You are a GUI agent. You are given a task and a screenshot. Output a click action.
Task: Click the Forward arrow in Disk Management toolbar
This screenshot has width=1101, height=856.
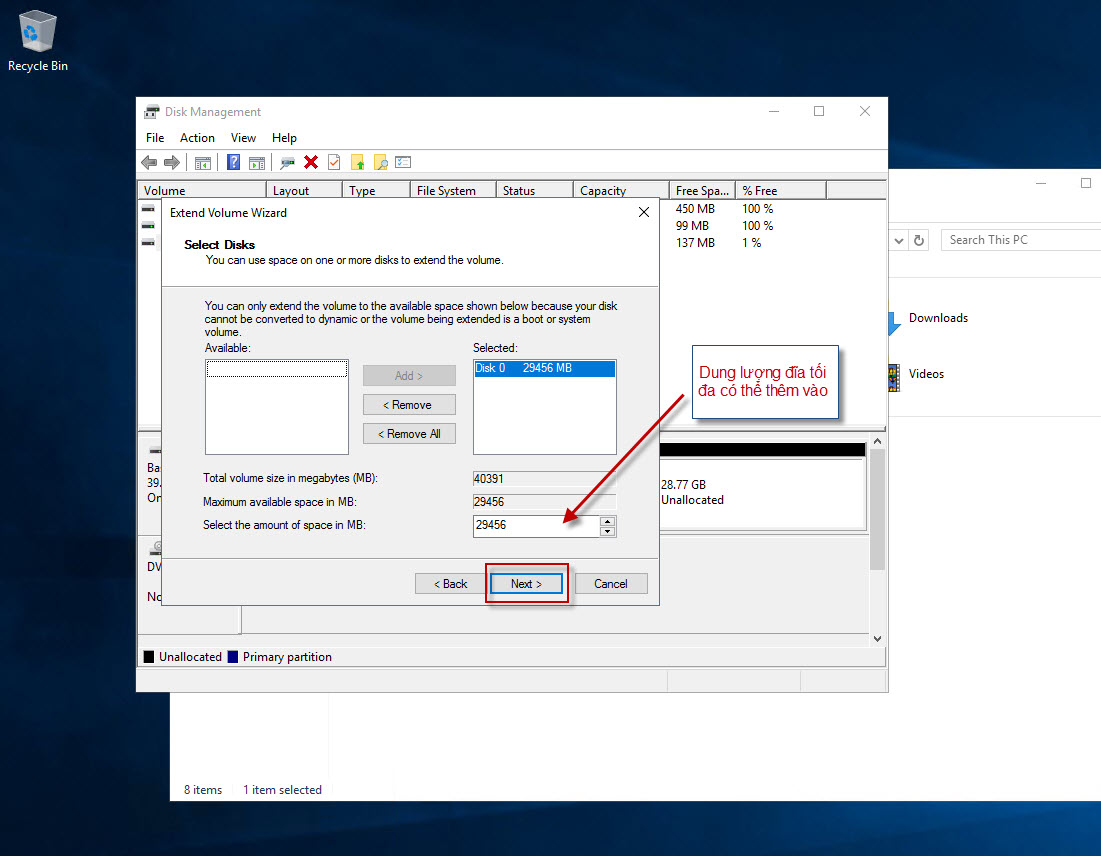pyautogui.click(x=172, y=162)
